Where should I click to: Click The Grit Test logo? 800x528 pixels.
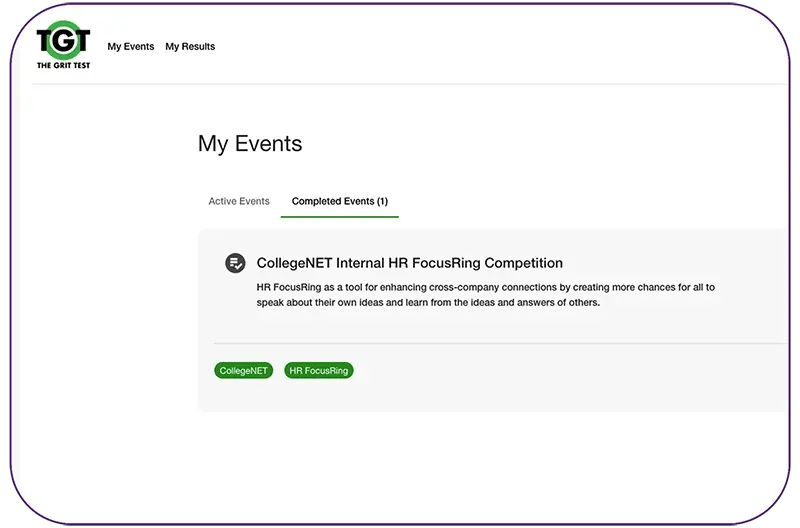point(63,45)
